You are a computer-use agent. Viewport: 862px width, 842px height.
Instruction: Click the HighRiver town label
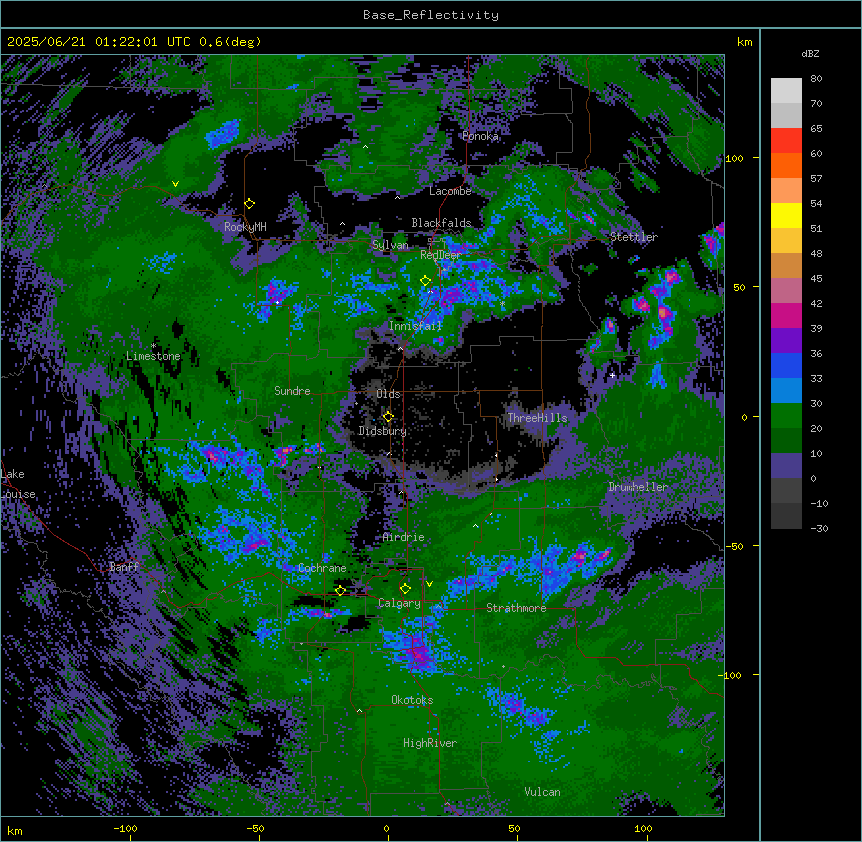click(x=430, y=743)
